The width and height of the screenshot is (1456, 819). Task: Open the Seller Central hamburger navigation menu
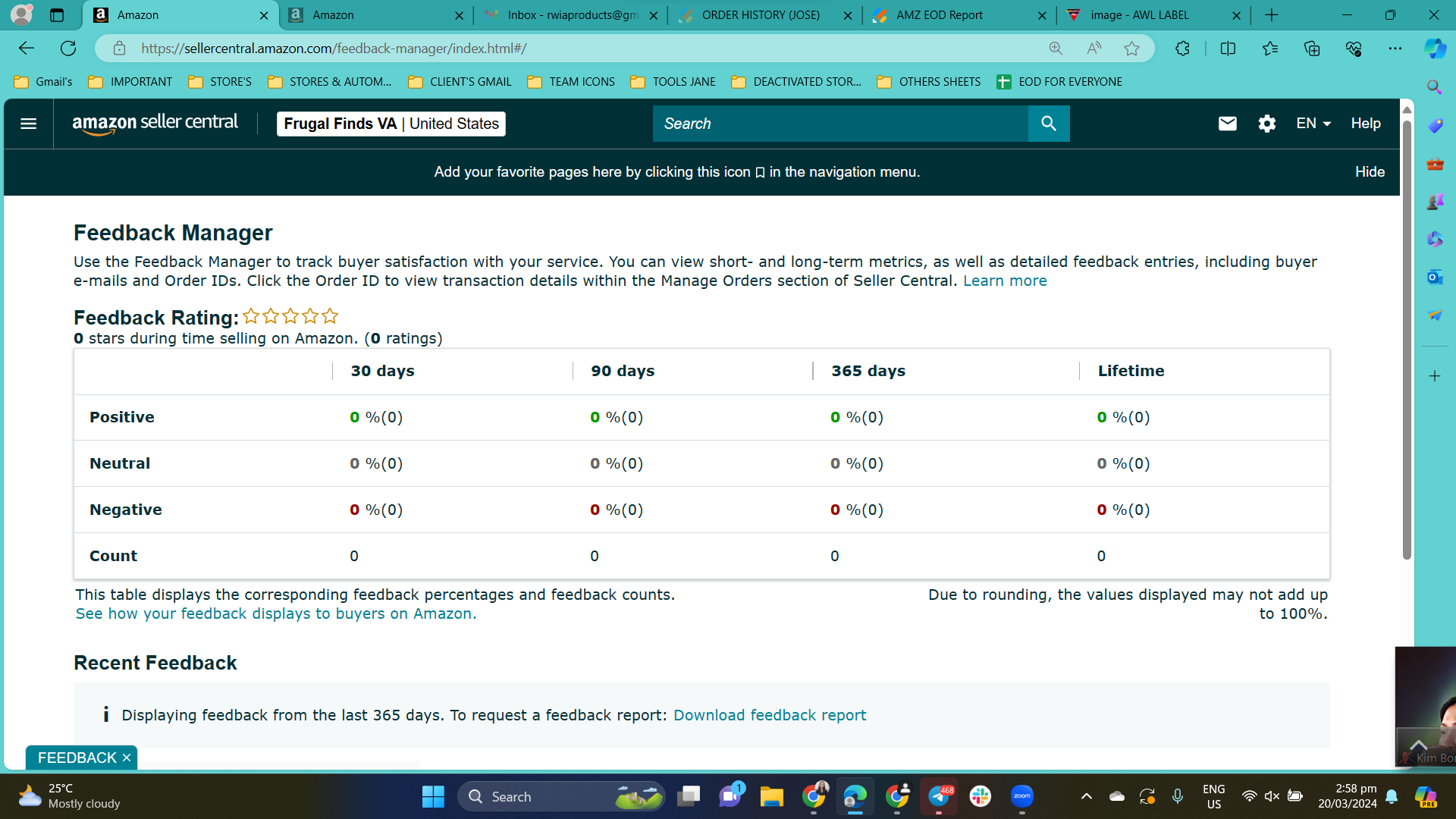29,124
